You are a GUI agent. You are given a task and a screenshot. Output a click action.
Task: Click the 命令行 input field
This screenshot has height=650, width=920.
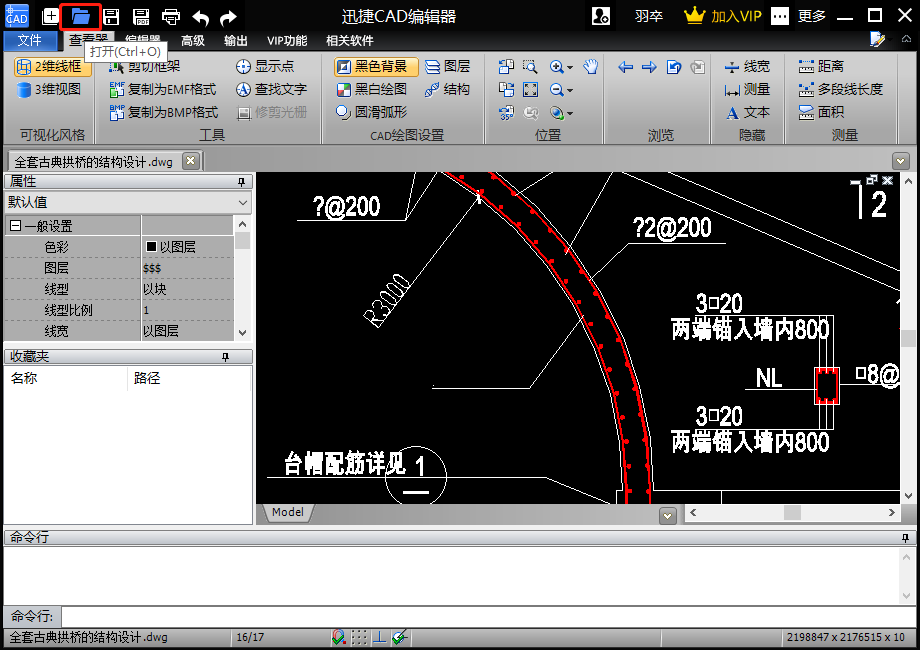pos(487,616)
